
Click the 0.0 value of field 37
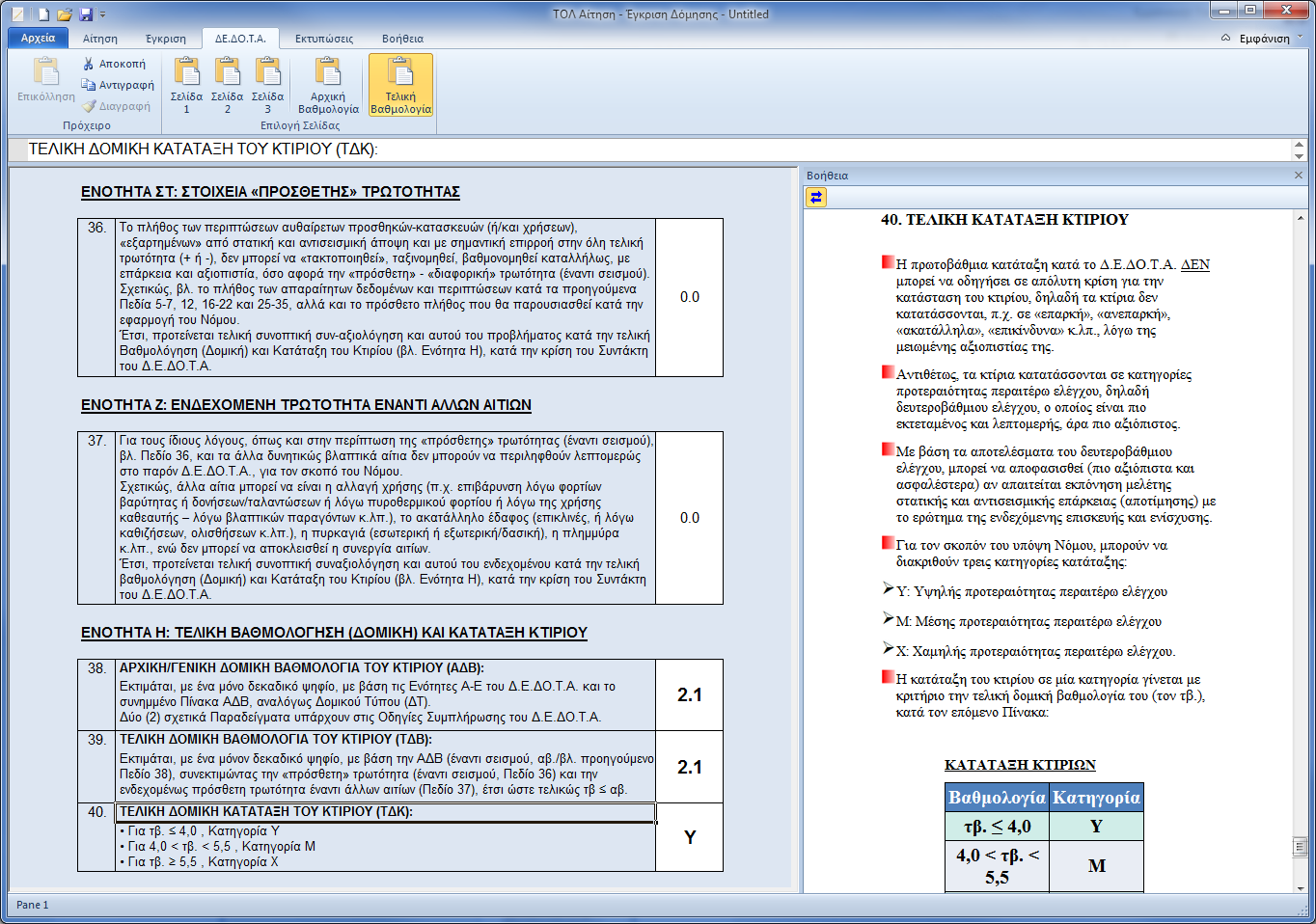(689, 518)
